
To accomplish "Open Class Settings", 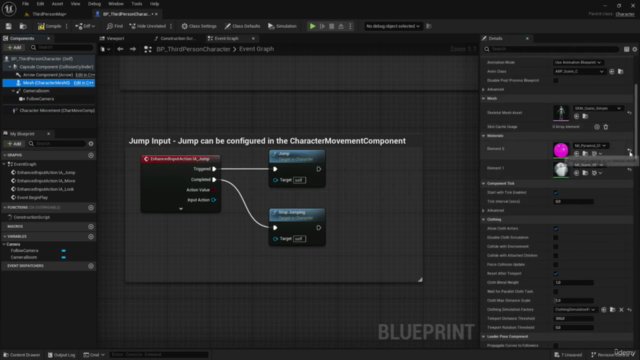I will (x=199, y=26).
